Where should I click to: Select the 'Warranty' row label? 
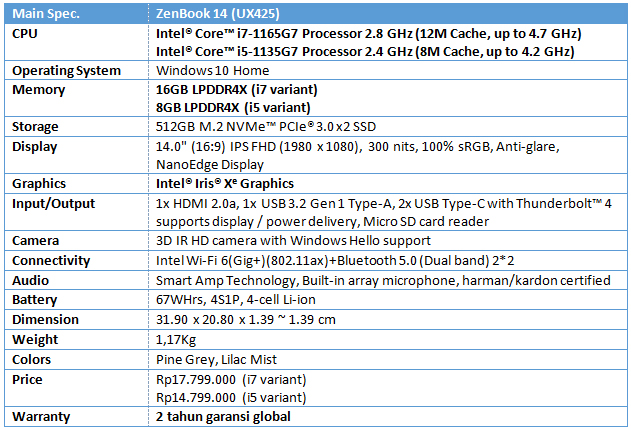41,417
